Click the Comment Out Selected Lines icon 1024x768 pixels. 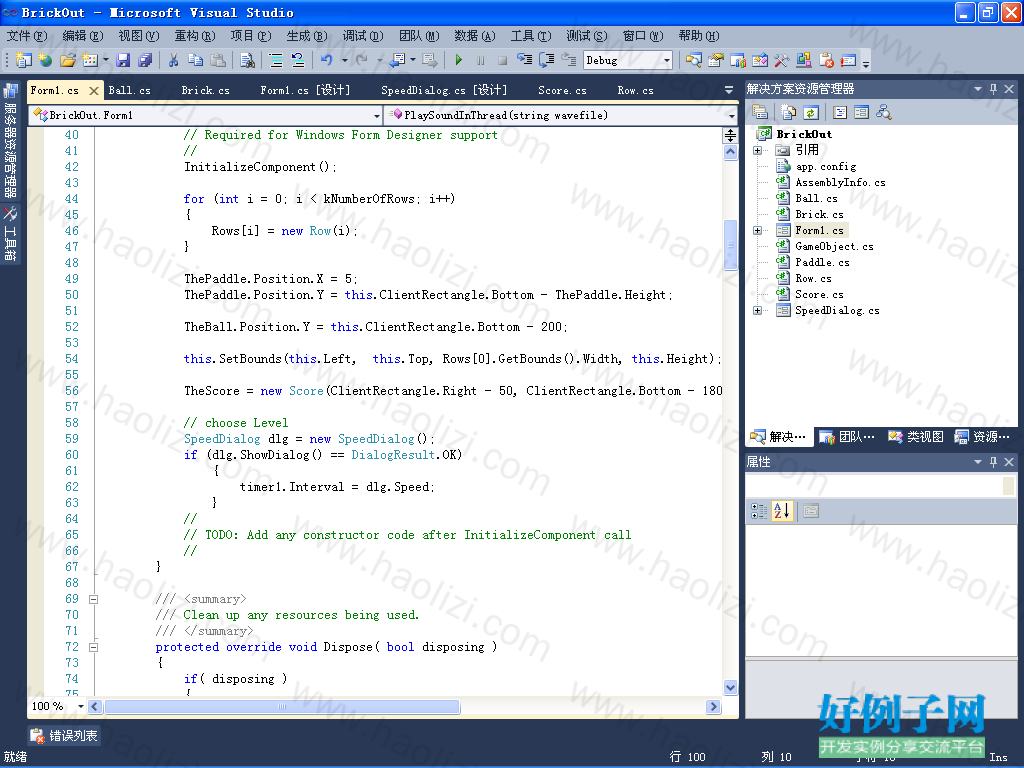click(x=276, y=60)
